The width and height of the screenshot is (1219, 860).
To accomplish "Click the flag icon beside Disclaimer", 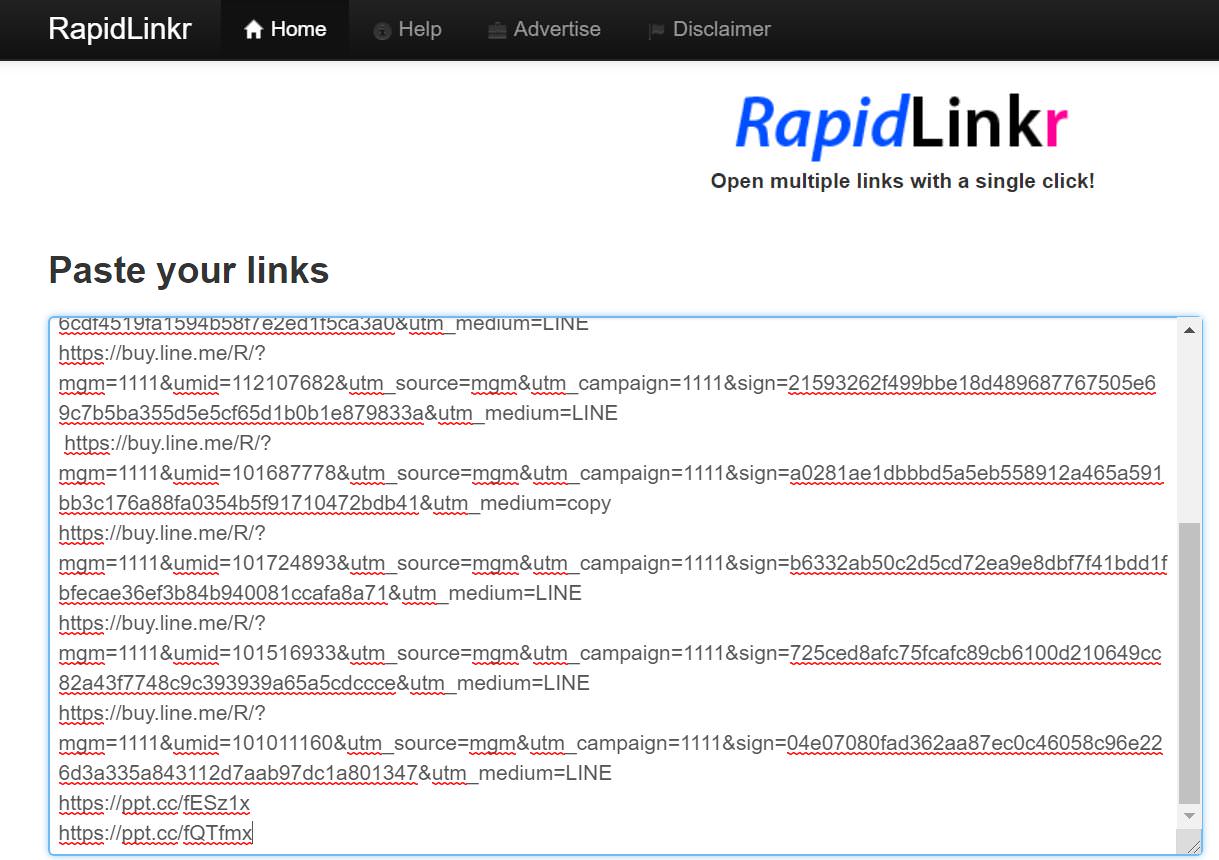I will coord(656,31).
